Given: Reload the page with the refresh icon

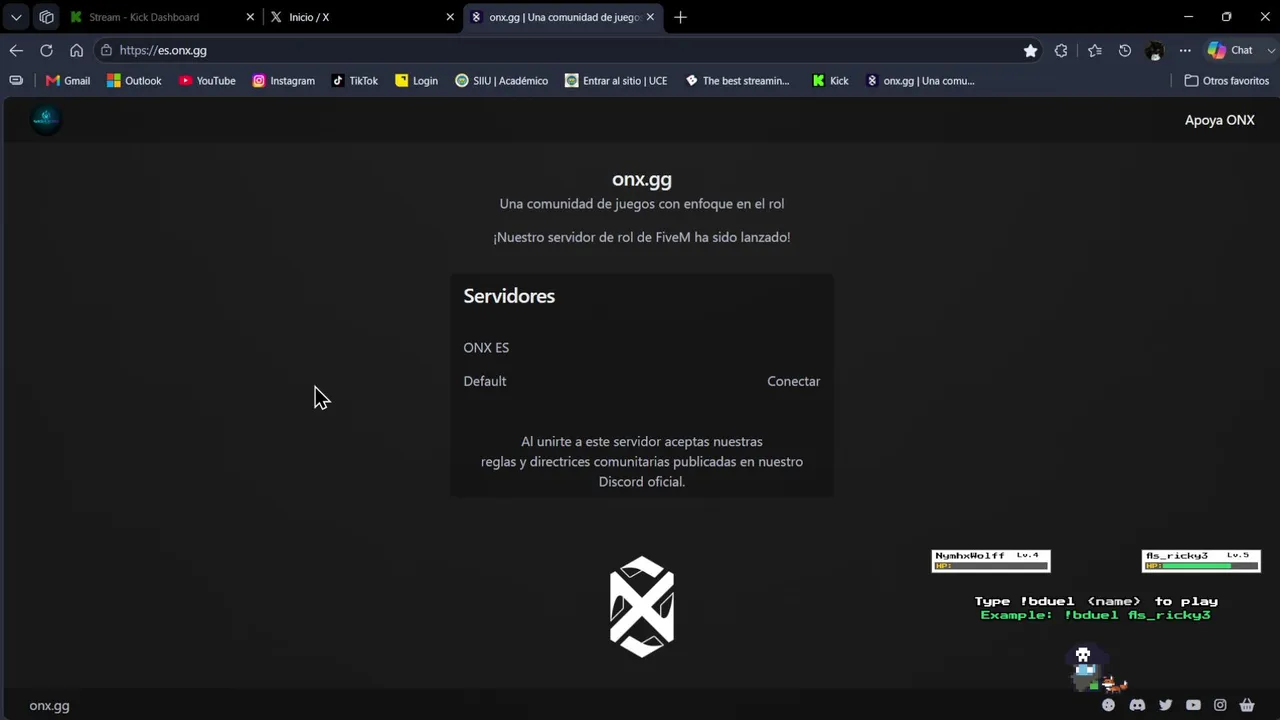Looking at the screenshot, I should [46, 50].
